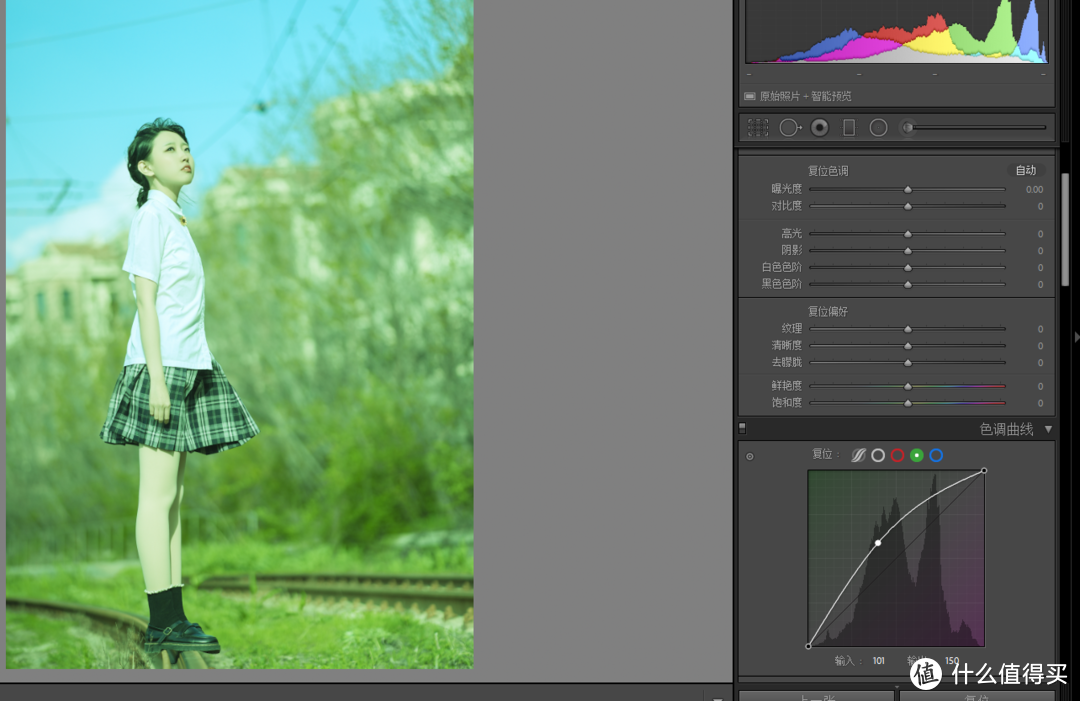Expand the right-side panel edge arrow

(1076, 338)
